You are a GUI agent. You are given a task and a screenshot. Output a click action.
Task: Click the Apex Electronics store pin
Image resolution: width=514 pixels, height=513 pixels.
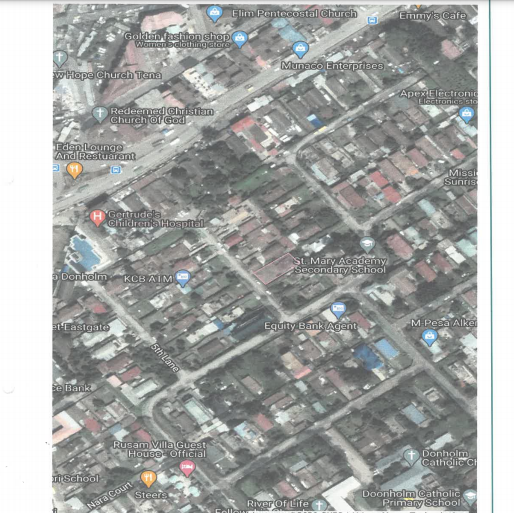click(467, 115)
